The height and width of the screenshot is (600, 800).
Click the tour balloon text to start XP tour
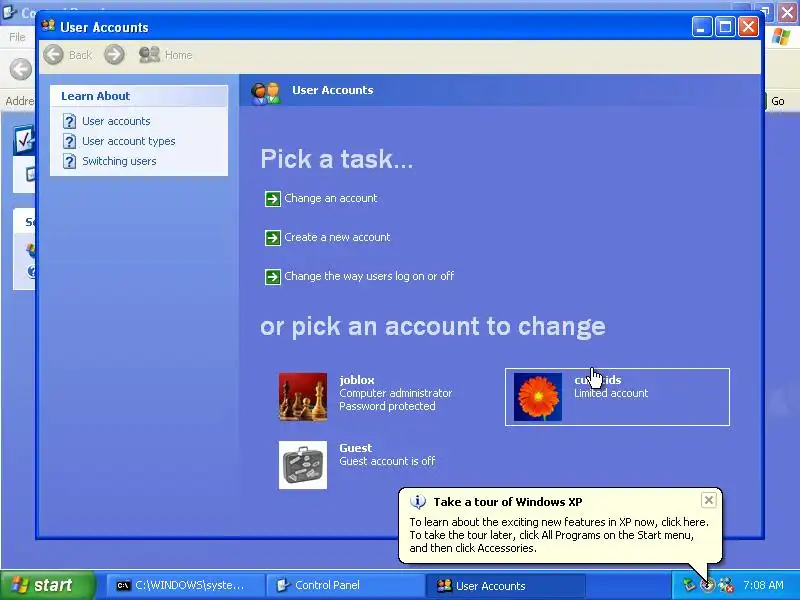click(x=559, y=535)
